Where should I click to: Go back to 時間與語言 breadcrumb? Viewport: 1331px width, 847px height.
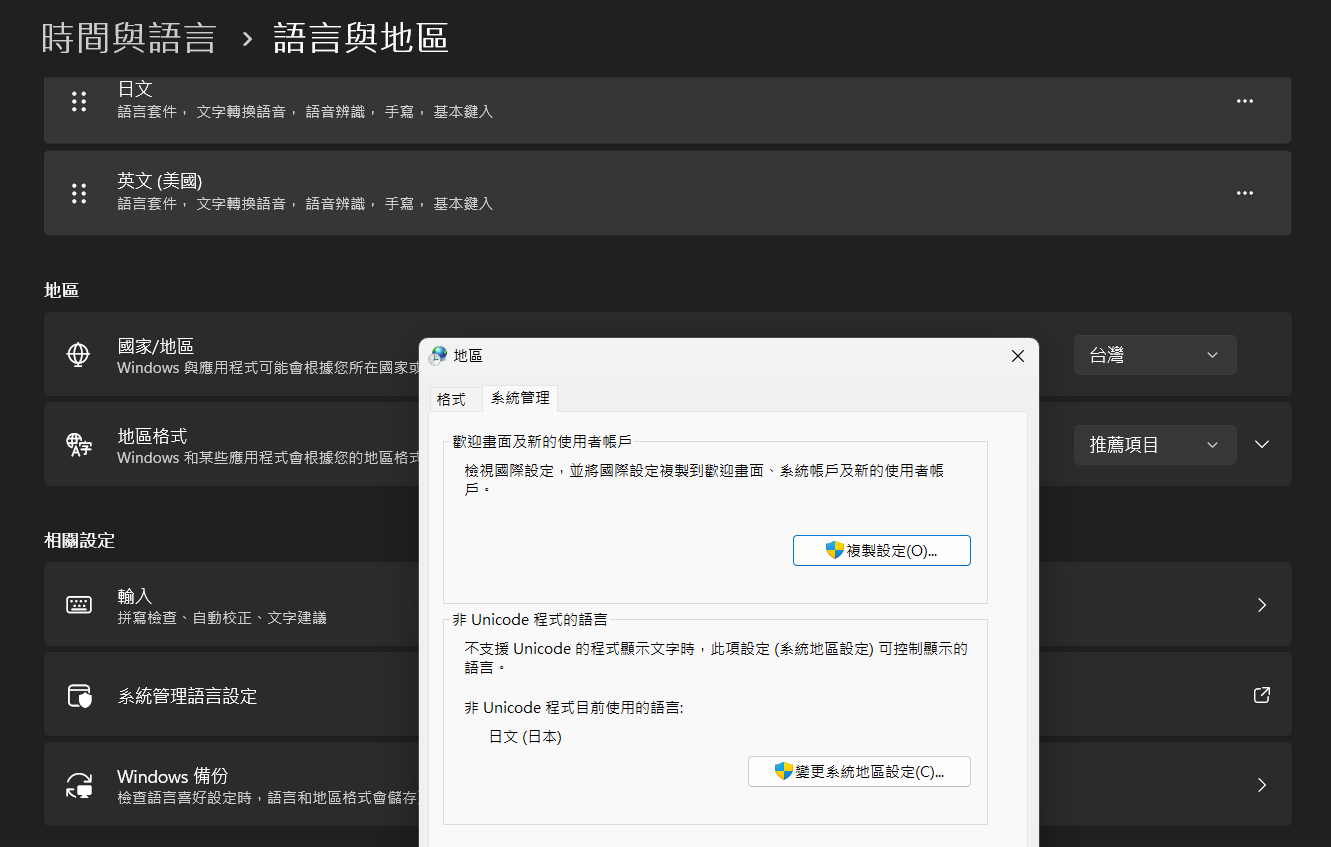129,38
